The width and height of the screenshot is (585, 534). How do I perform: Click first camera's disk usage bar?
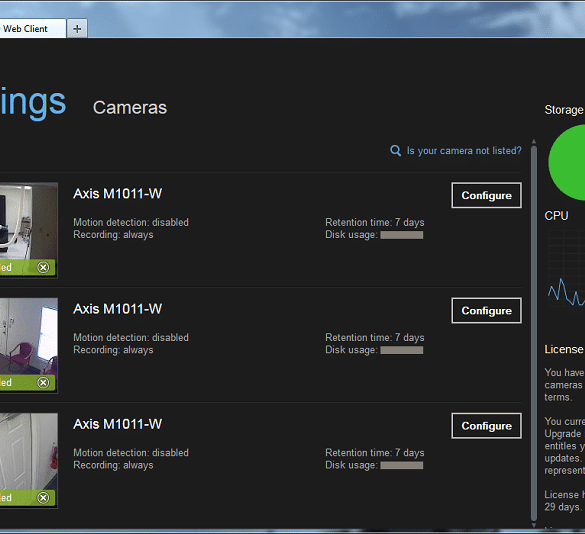401,235
